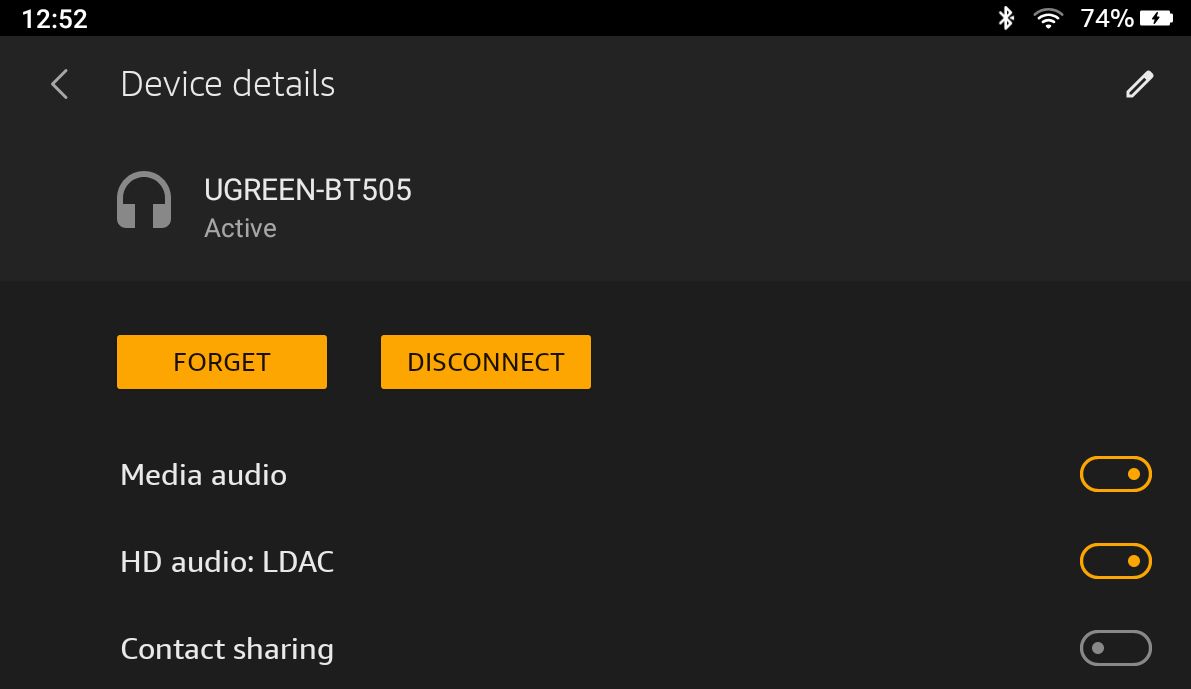
Task: Click the 12:52 clock in status bar
Action: [x=54, y=18]
